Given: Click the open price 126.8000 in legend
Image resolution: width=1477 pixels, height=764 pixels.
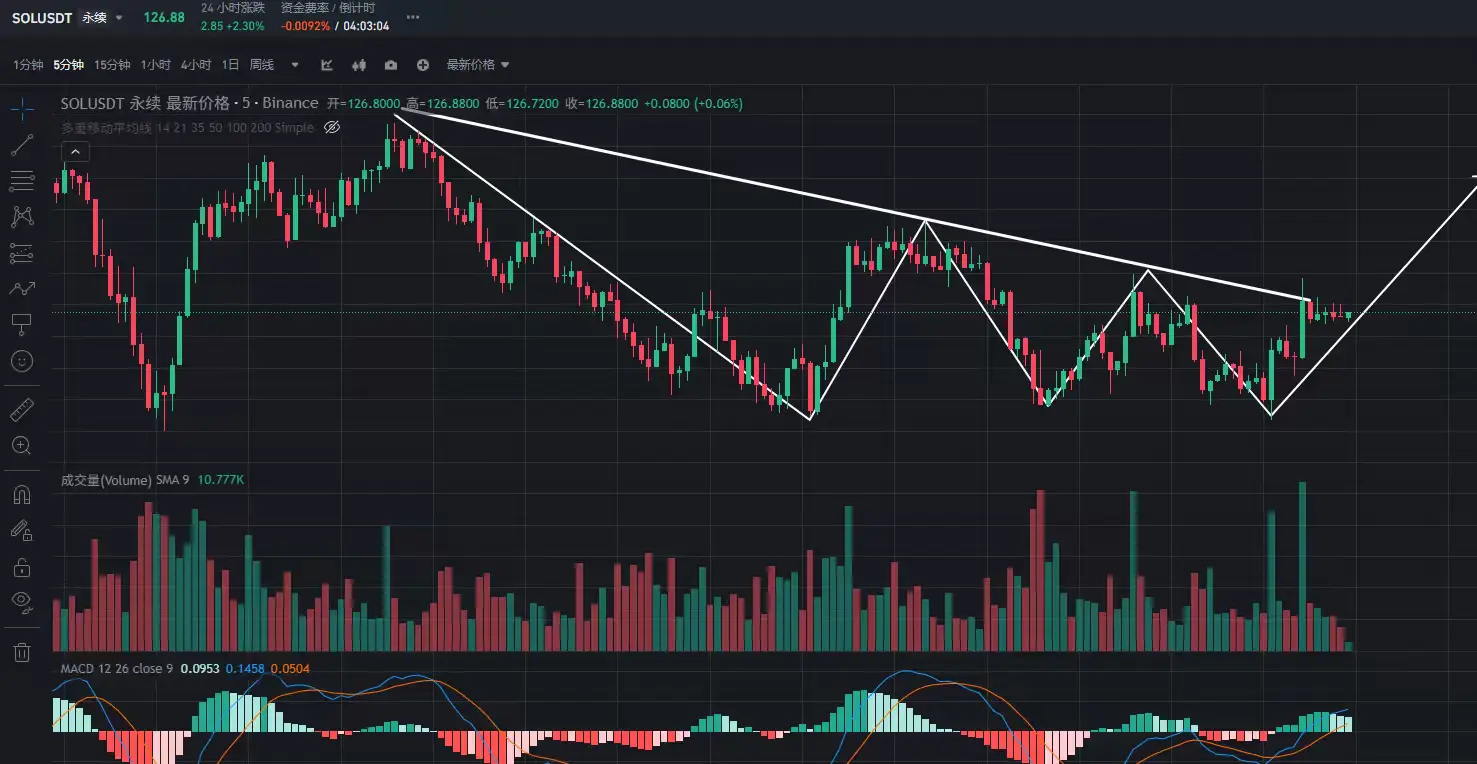Looking at the screenshot, I should point(374,103).
